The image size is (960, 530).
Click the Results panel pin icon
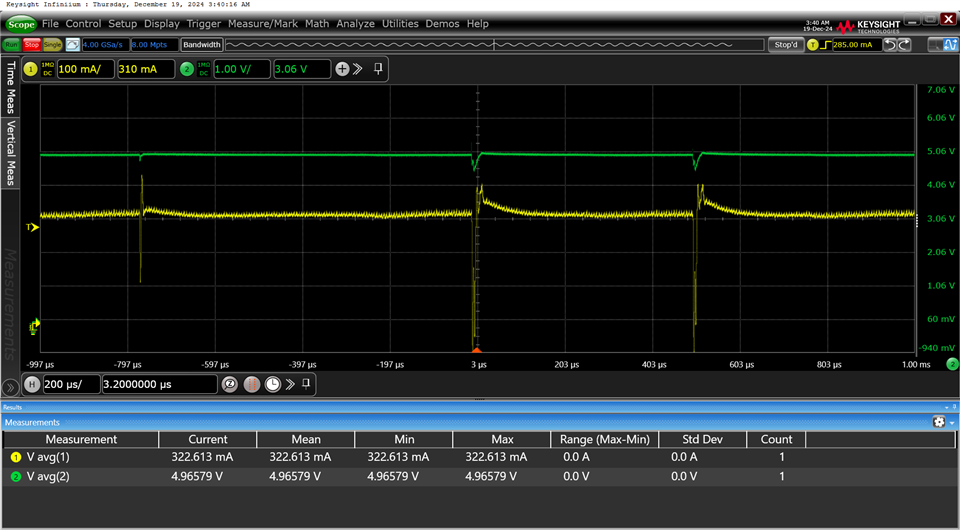click(954, 407)
